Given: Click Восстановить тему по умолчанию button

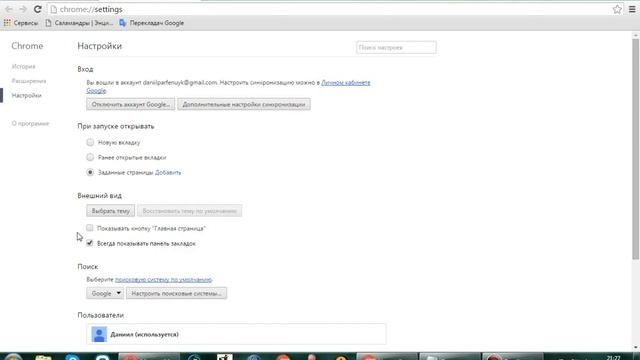Looking at the screenshot, I should tap(189, 211).
